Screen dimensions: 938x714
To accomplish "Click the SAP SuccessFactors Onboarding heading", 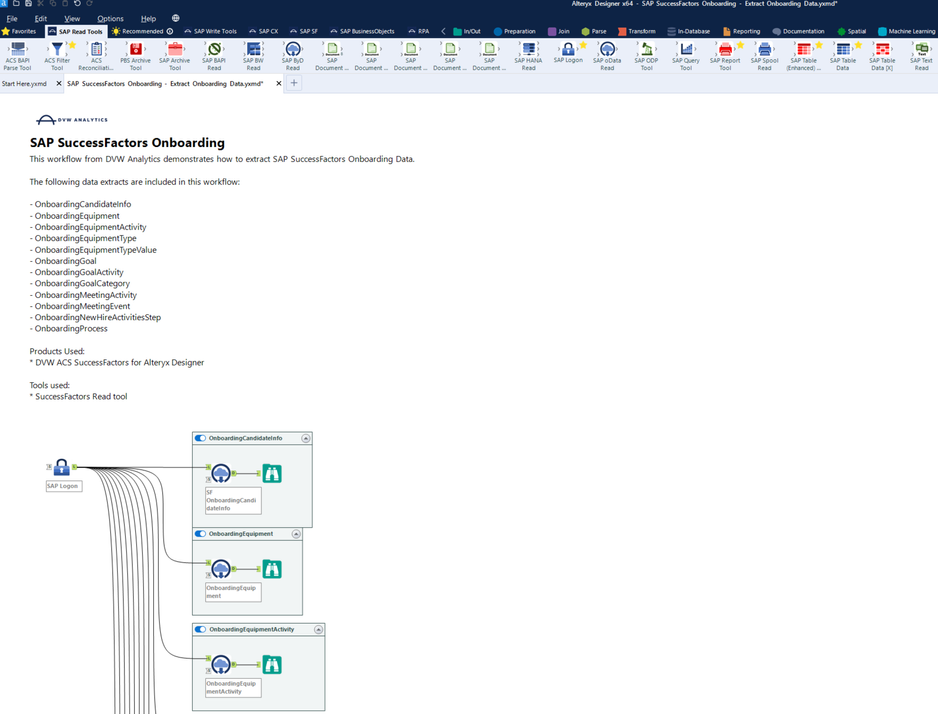I will coord(127,142).
